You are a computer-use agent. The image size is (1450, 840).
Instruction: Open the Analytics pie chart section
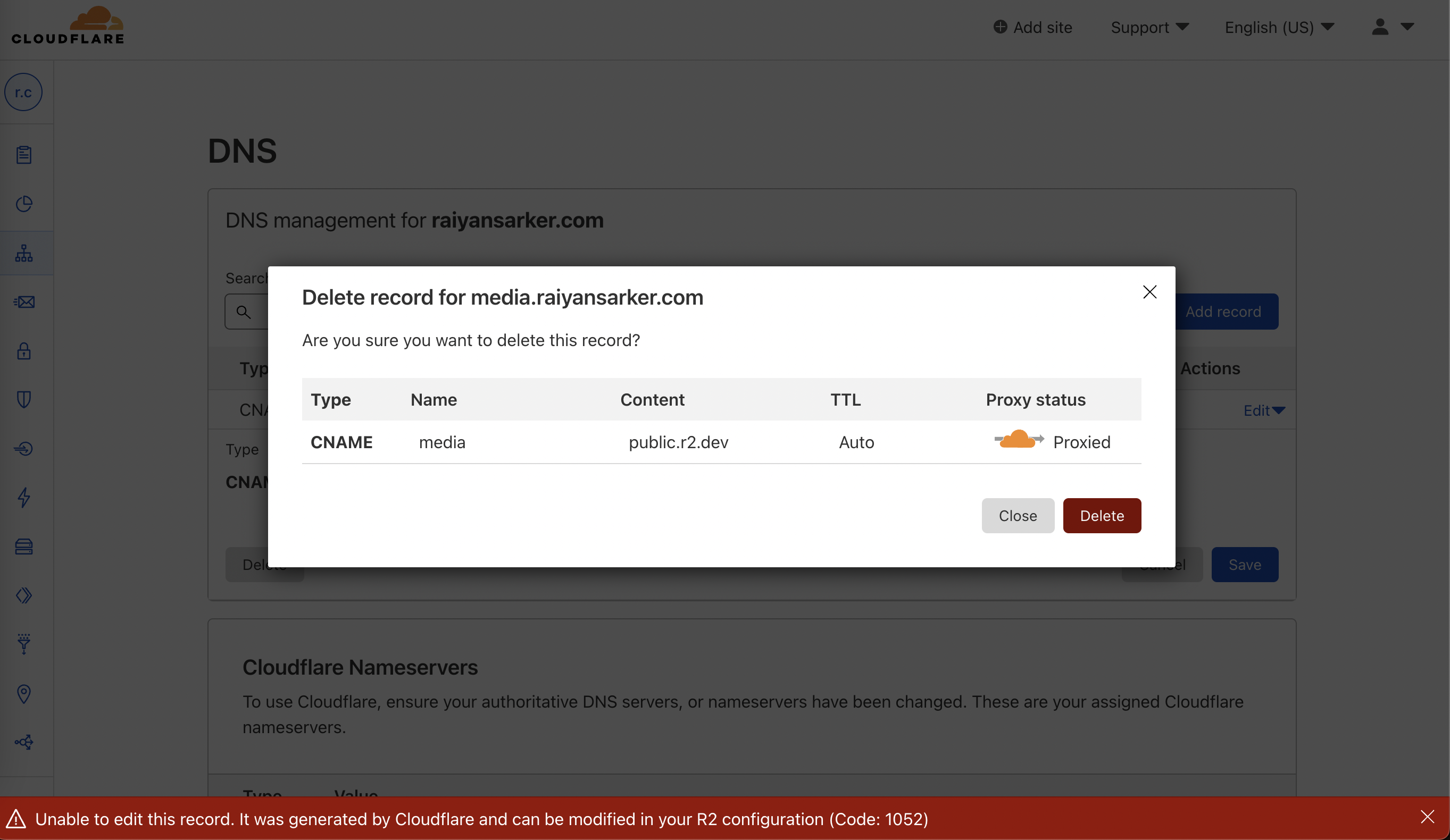(x=23, y=204)
